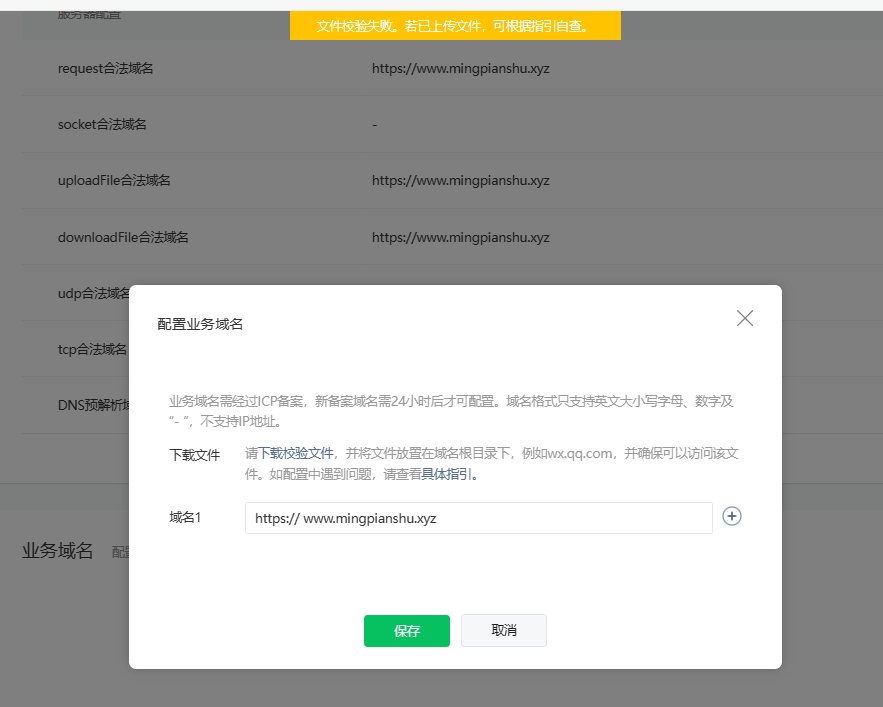Click the 取消 button
The image size is (883, 707).
point(503,630)
